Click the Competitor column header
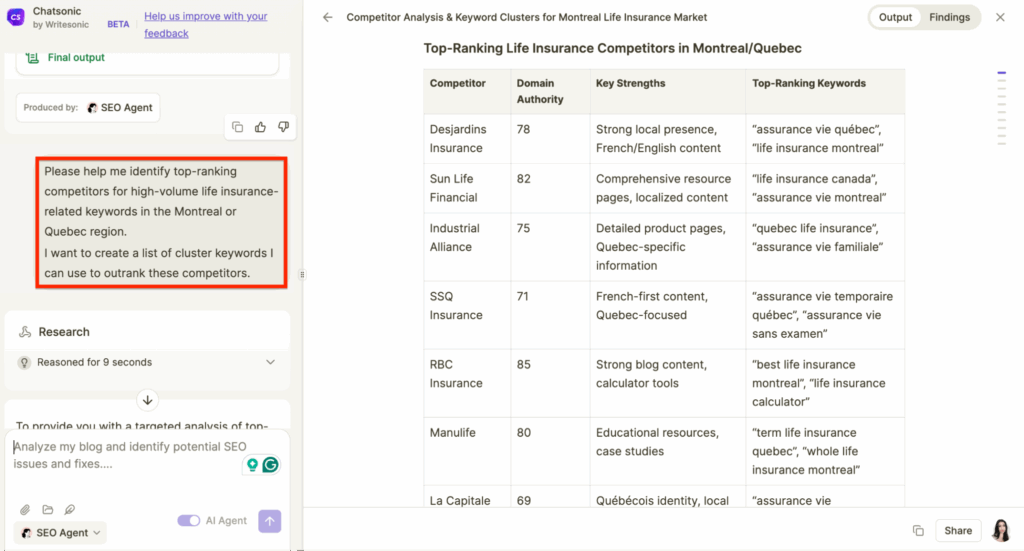Image resolution: width=1024 pixels, height=551 pixels. 467,91
